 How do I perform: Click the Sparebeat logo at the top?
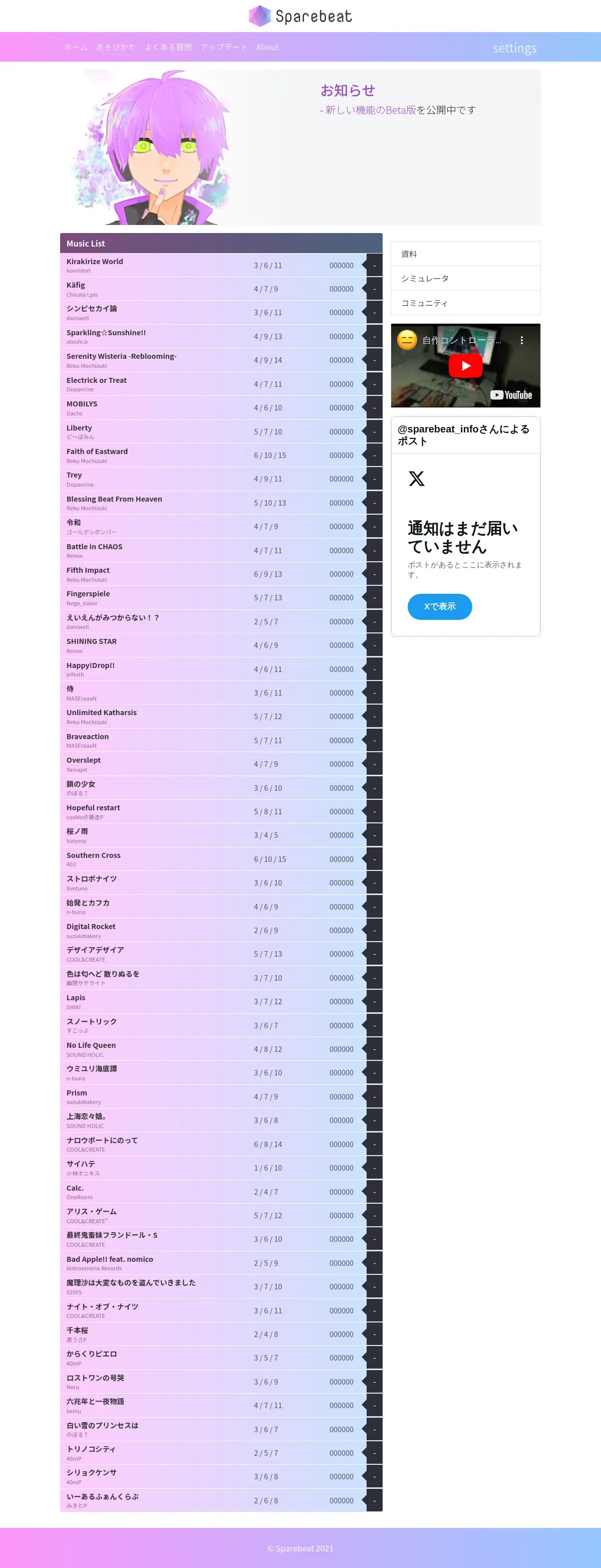click(300, 16)
